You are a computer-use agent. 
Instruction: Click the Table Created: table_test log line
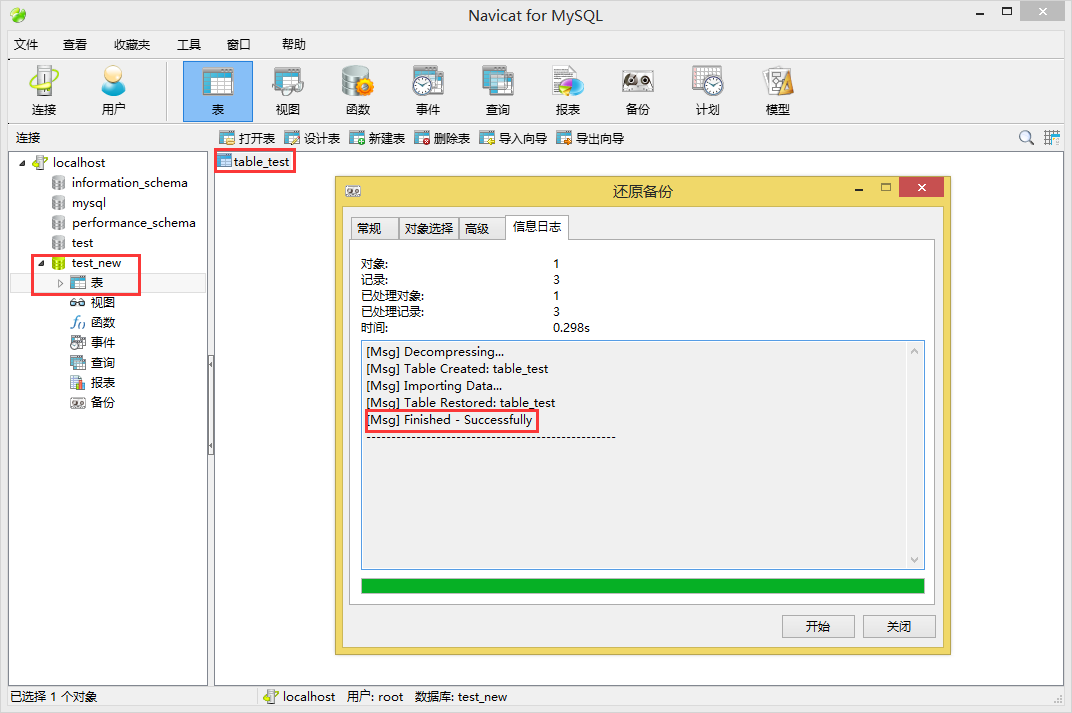pos(457,368)
